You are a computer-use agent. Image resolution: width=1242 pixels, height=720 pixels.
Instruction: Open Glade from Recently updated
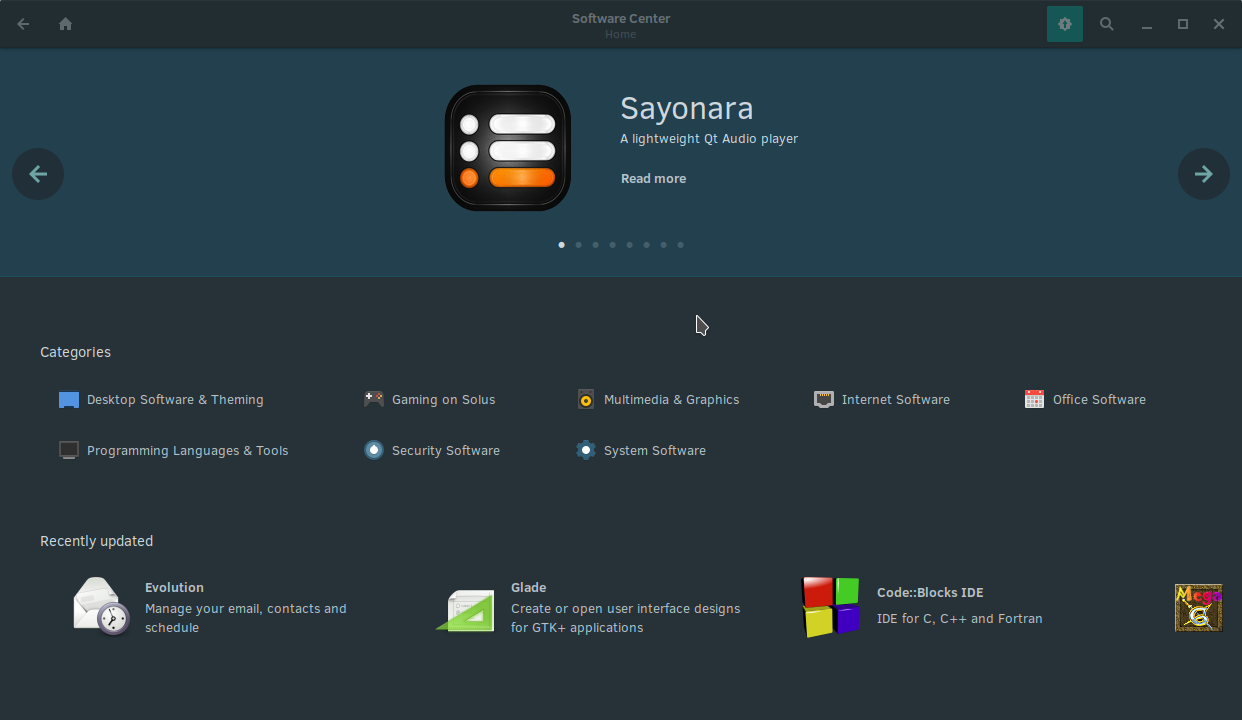tap(529, 588)
